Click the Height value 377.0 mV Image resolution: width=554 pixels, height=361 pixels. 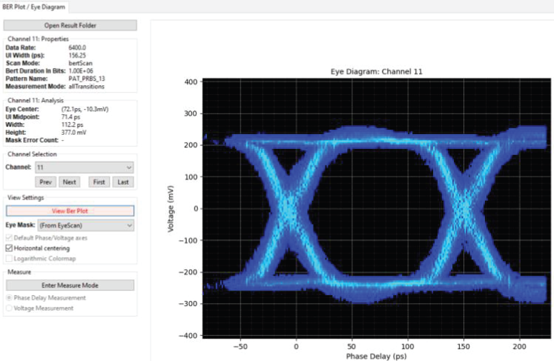click(x=73, y=132)
